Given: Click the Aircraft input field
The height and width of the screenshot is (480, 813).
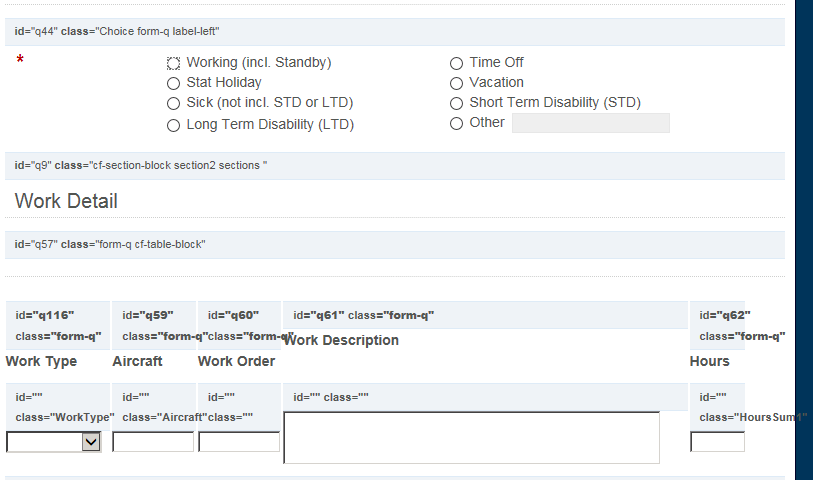Looking at the screenshot, I should (153, 442).
